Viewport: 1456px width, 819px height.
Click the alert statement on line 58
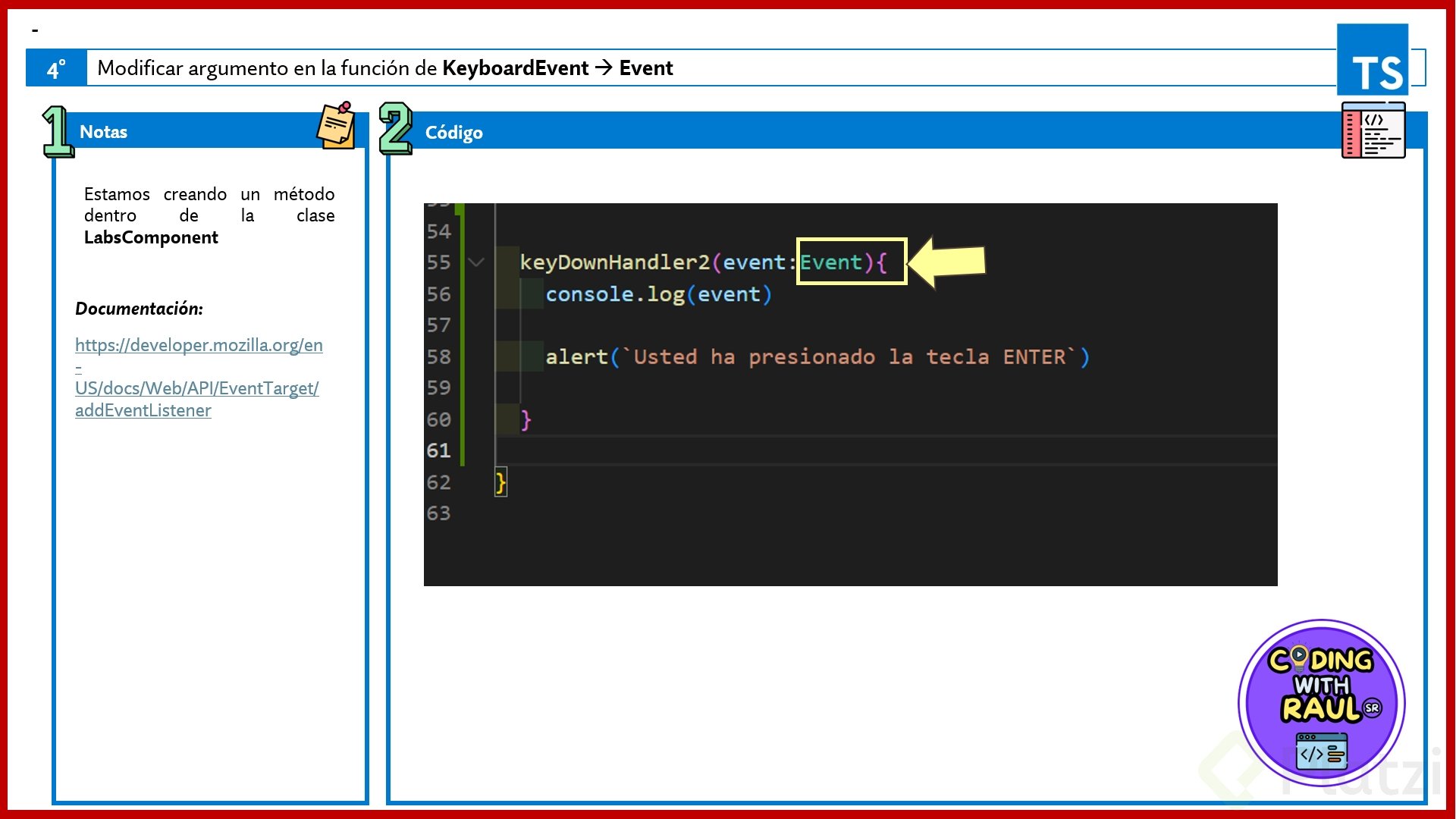click(x=817, y=357)
